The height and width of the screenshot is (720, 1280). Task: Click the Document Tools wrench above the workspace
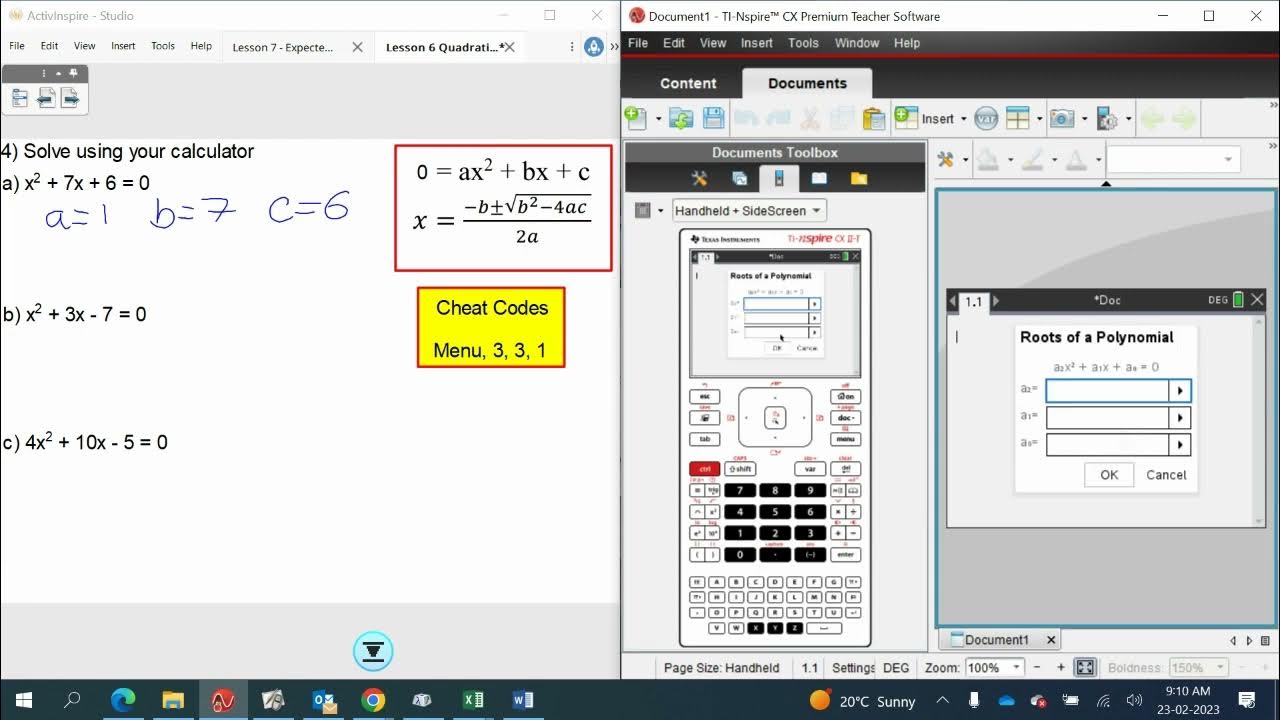coord(945,160)
